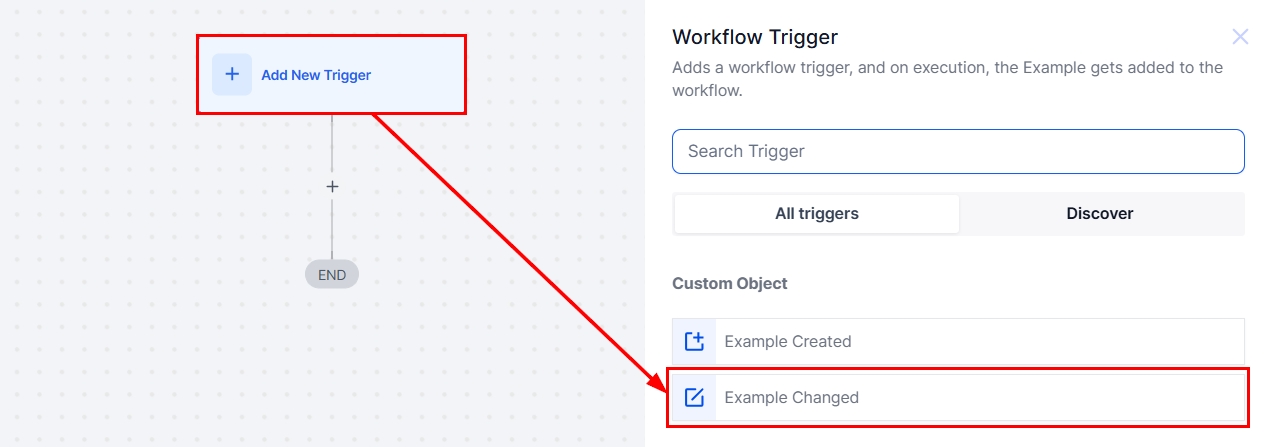The height and width of the screenshot is (447, 1272).
Task: Click the Custom Object section heading
Action: pyautogui.click(x=730, y=283)
